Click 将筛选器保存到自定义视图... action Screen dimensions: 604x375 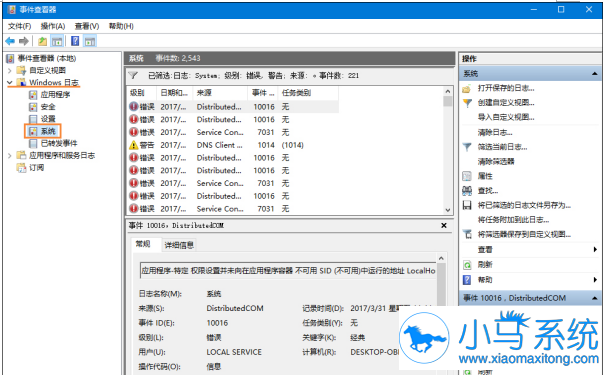pyautogui.click(x=524, y=234)
